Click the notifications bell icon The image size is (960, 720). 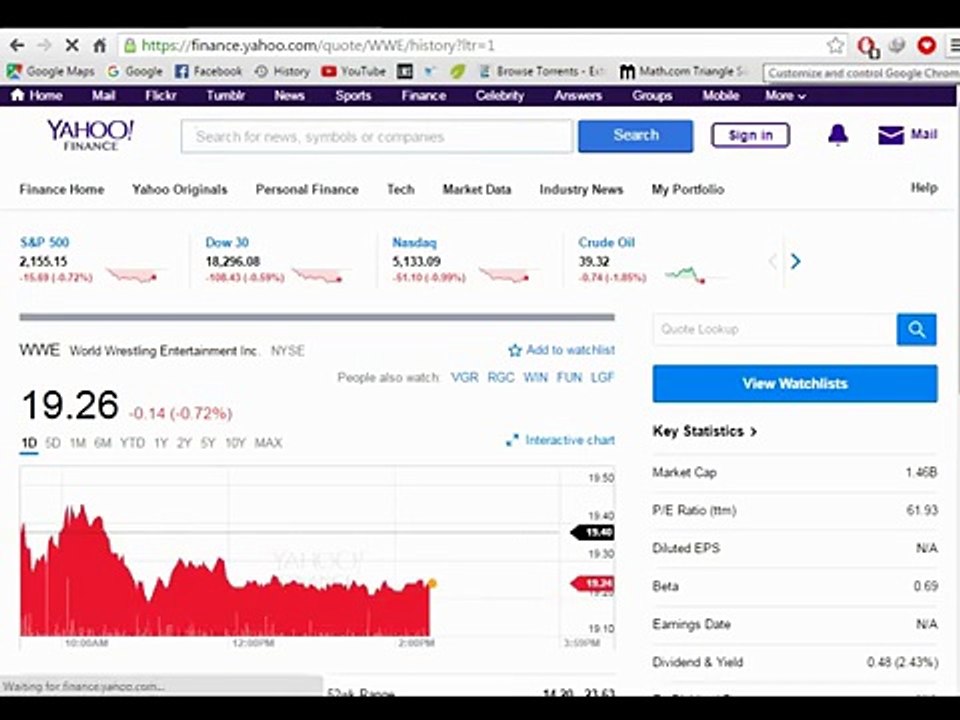coord(838,135)
